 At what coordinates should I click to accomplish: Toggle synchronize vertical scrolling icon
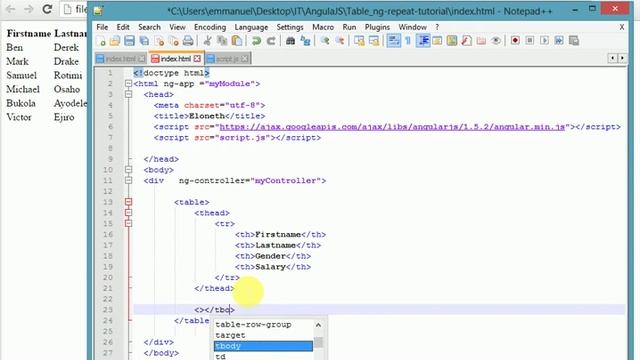click(x=359, y=41)
